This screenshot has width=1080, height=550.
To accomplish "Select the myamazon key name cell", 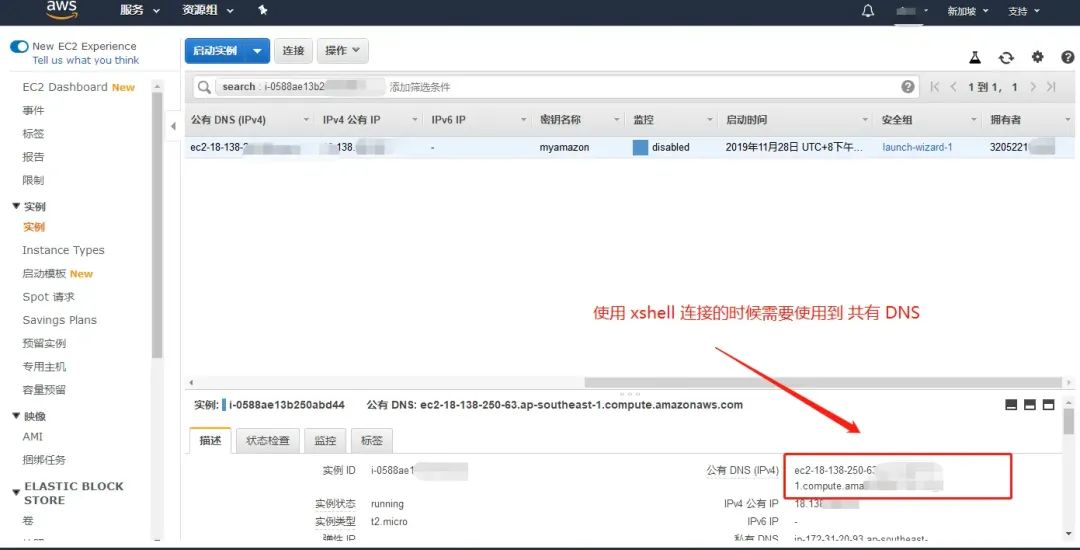I will (x=564, y=147).
